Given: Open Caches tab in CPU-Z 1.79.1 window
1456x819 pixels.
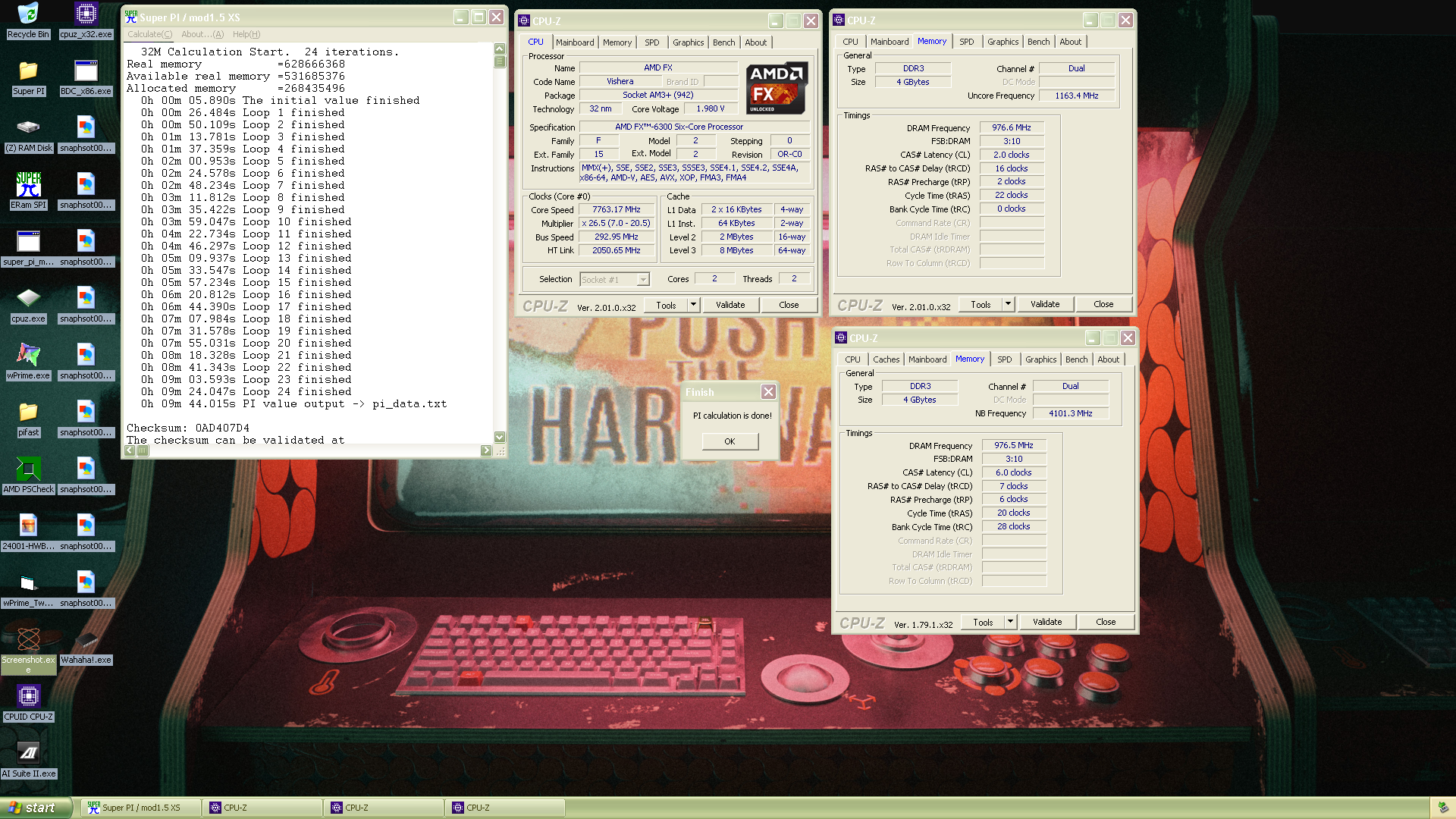Looking at the screenshot, I should tap(886, 359).
